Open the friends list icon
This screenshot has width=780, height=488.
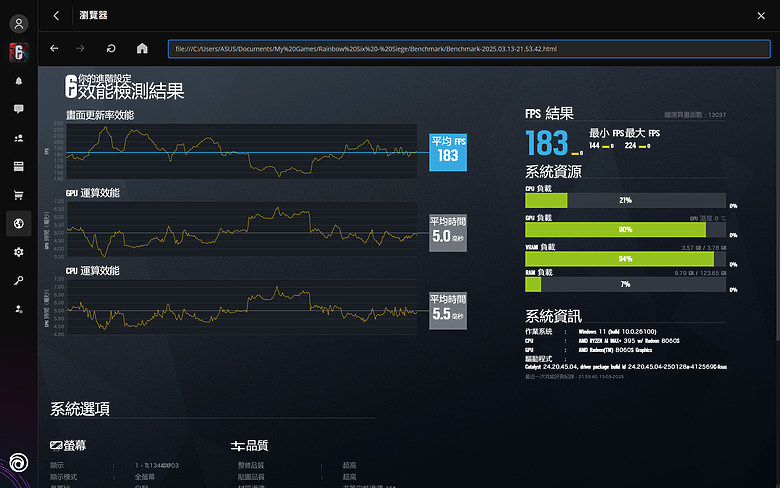coord(18,138)
